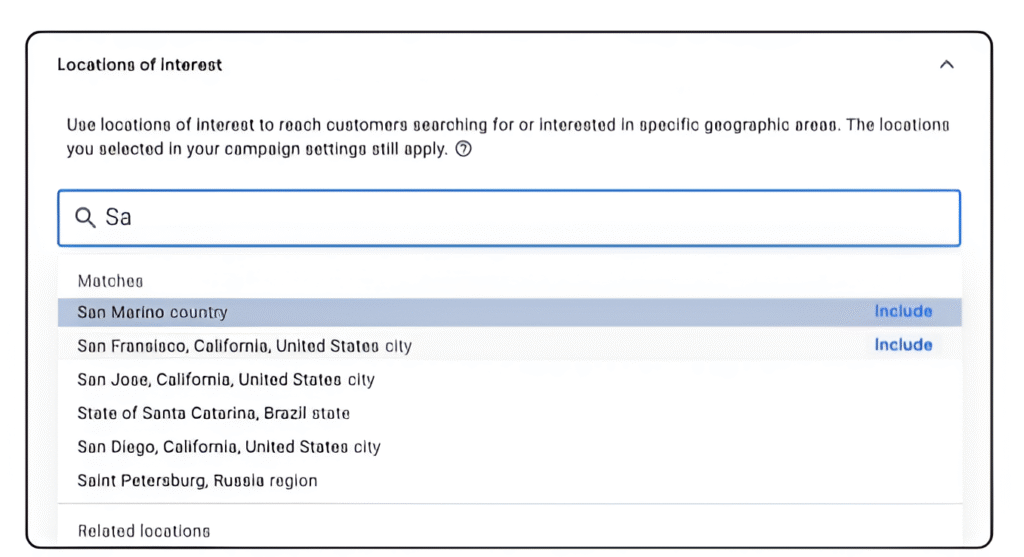Select San Francisco, California suggestion
The width and height of the screenshot is (1024, 557).
(509, 345)
